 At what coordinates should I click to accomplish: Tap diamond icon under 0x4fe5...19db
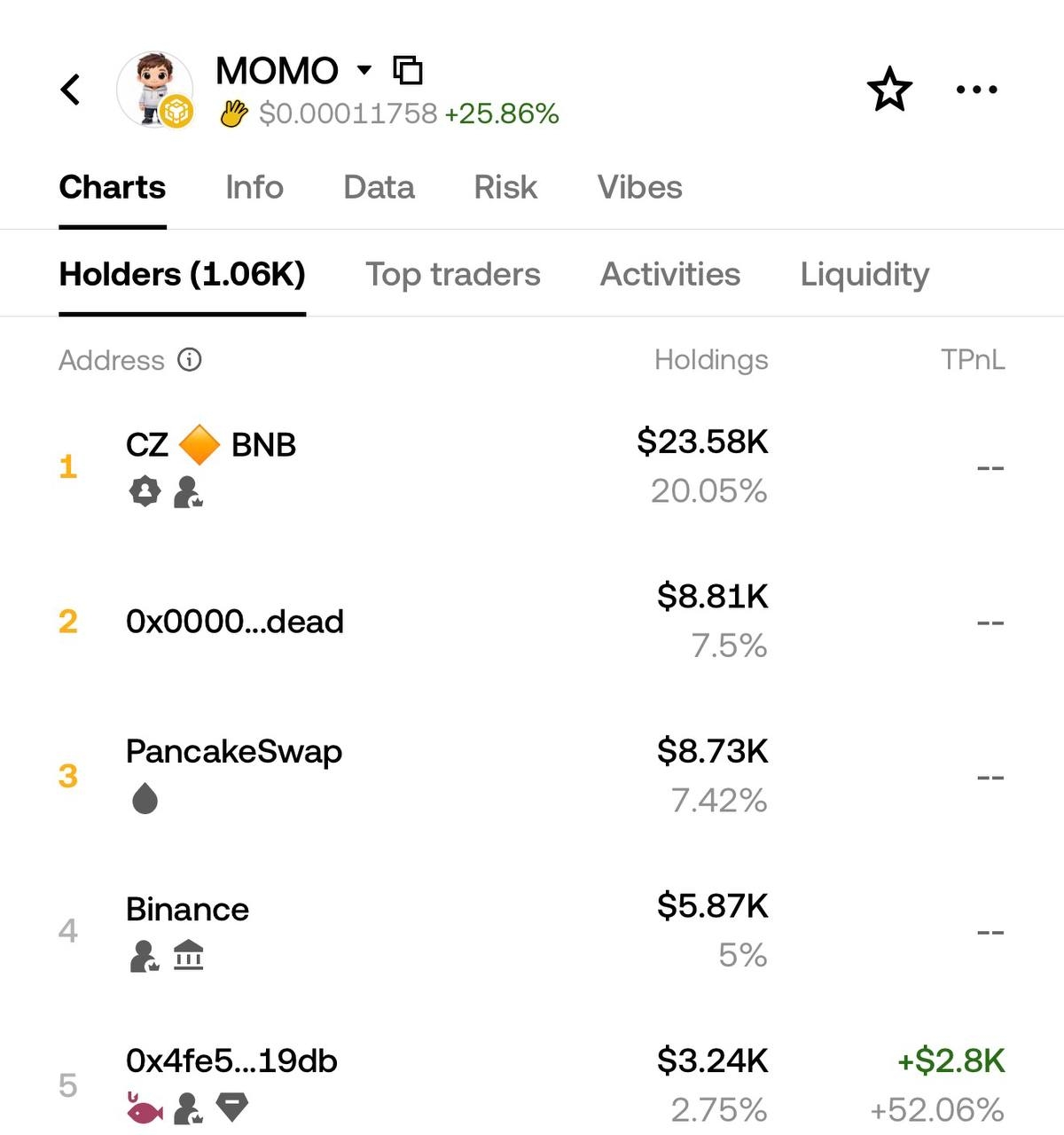tap(232, 1108)
